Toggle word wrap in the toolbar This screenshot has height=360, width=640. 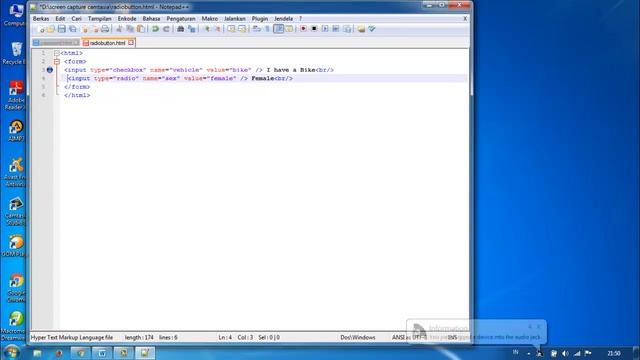point(257,29)
